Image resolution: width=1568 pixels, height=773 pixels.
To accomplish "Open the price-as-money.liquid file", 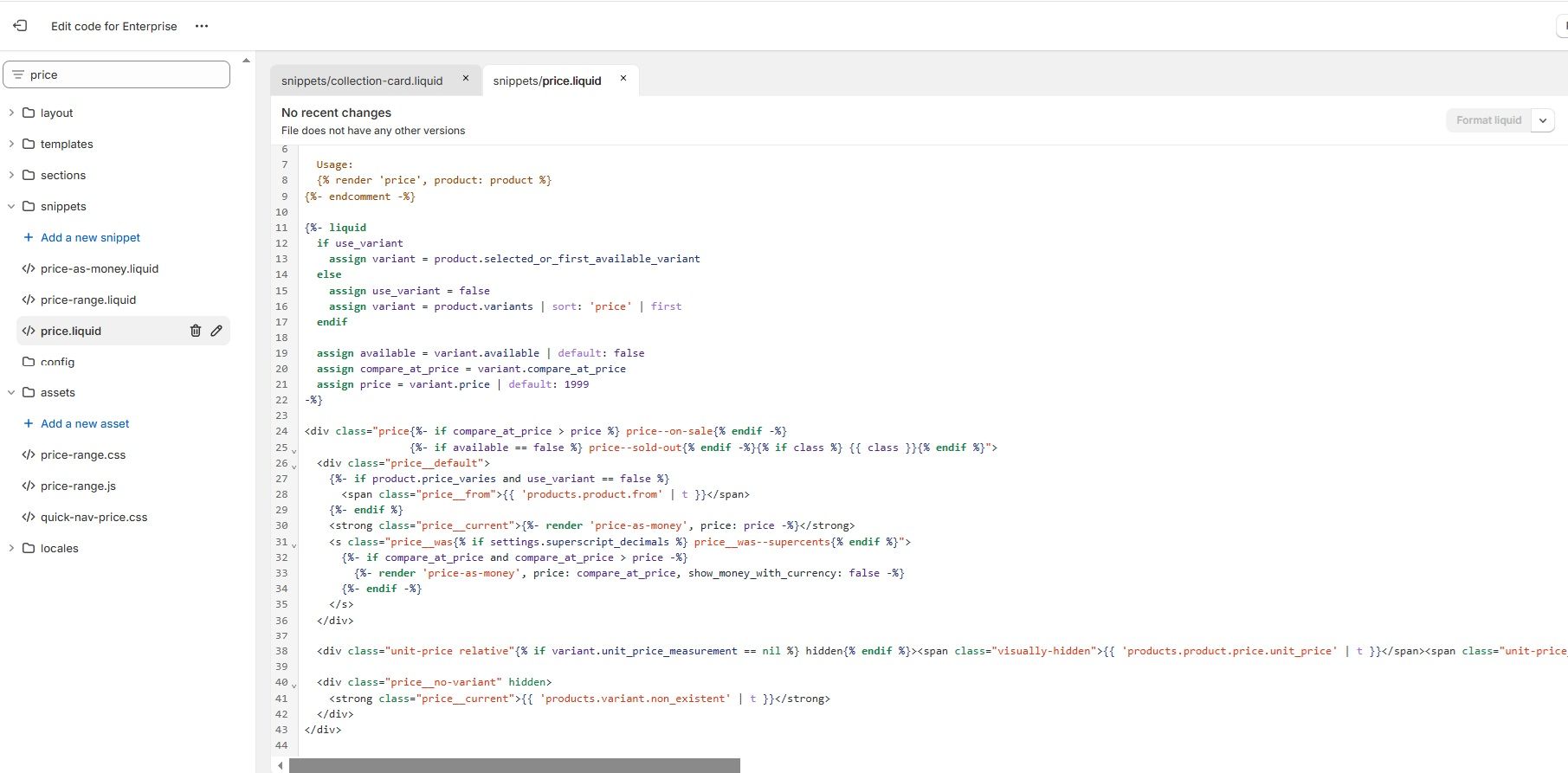I will (x=99, y=268).
